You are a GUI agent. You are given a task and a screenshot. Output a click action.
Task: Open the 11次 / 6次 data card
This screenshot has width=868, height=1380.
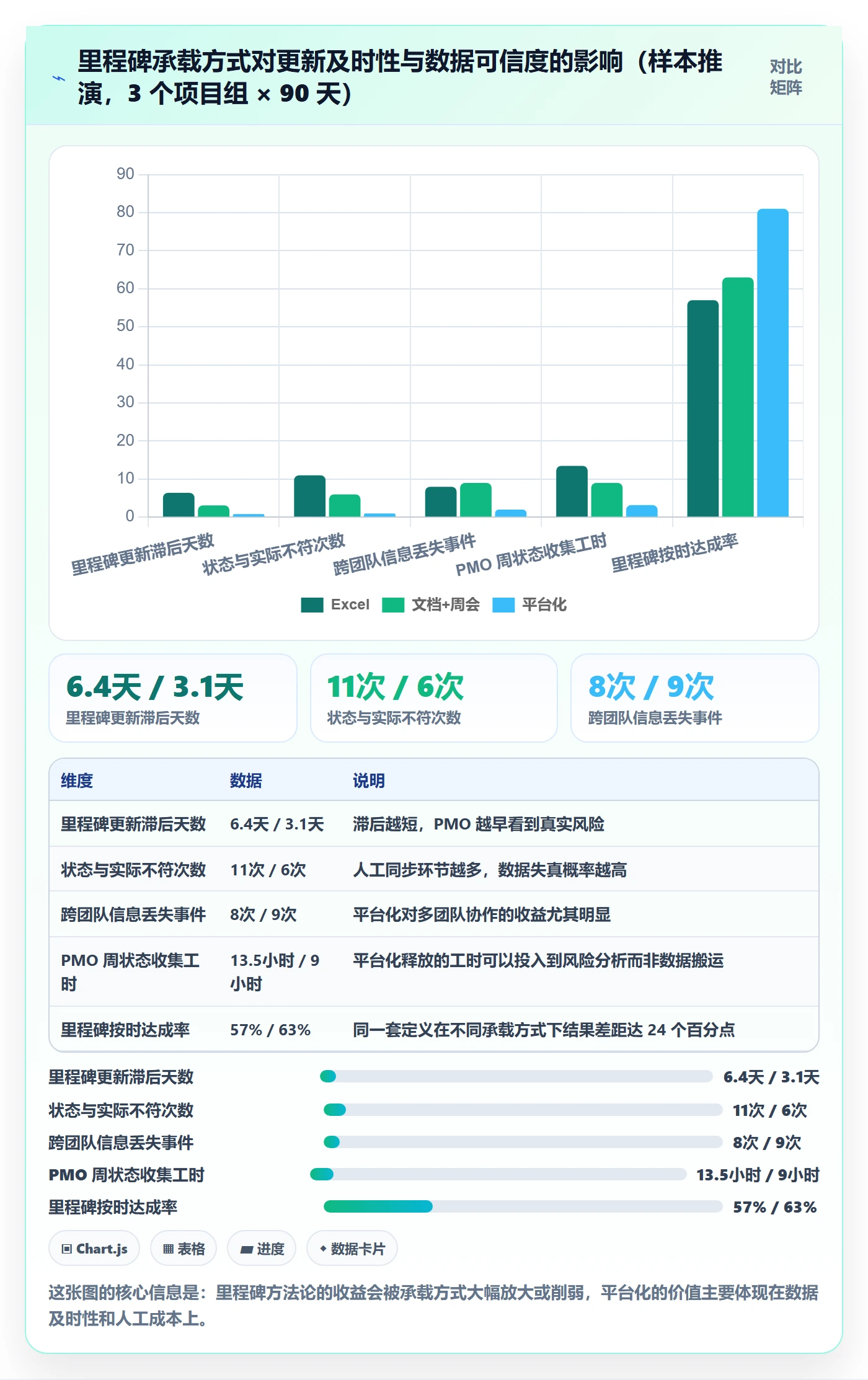point(434,698)
